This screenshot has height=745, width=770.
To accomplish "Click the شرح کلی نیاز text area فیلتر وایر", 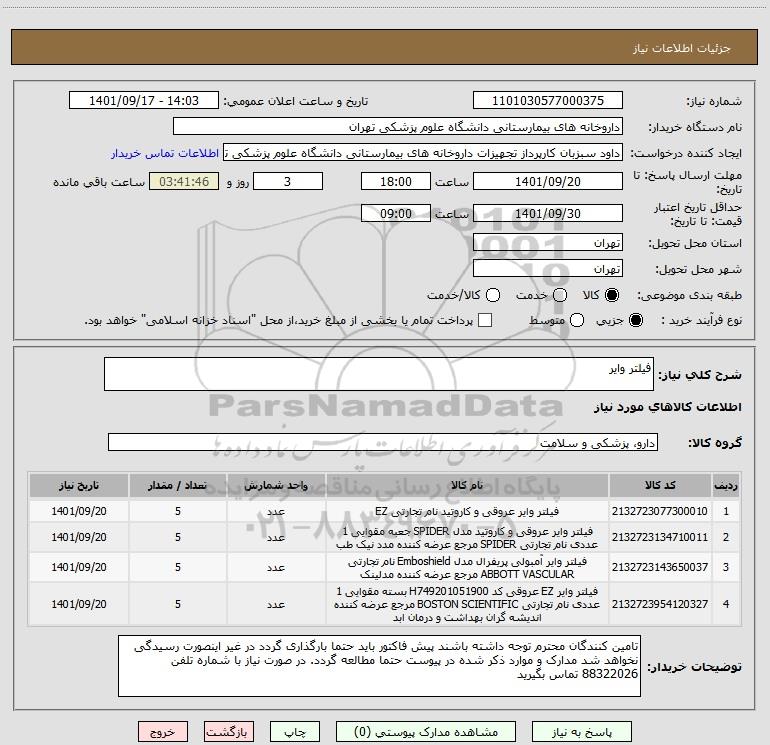I will (379, 374).
